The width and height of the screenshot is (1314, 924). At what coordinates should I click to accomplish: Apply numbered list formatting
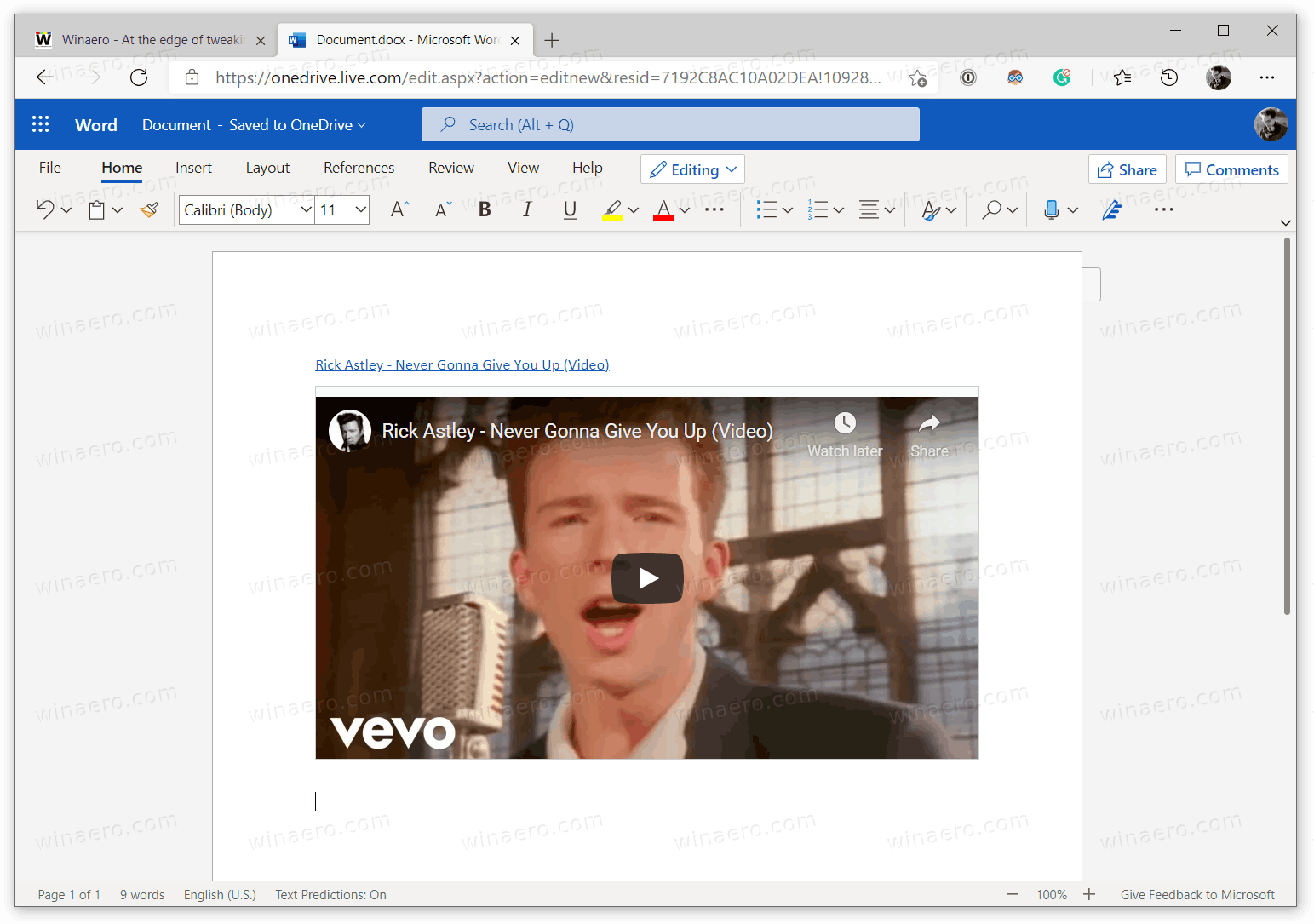click(x=818, y=209)
